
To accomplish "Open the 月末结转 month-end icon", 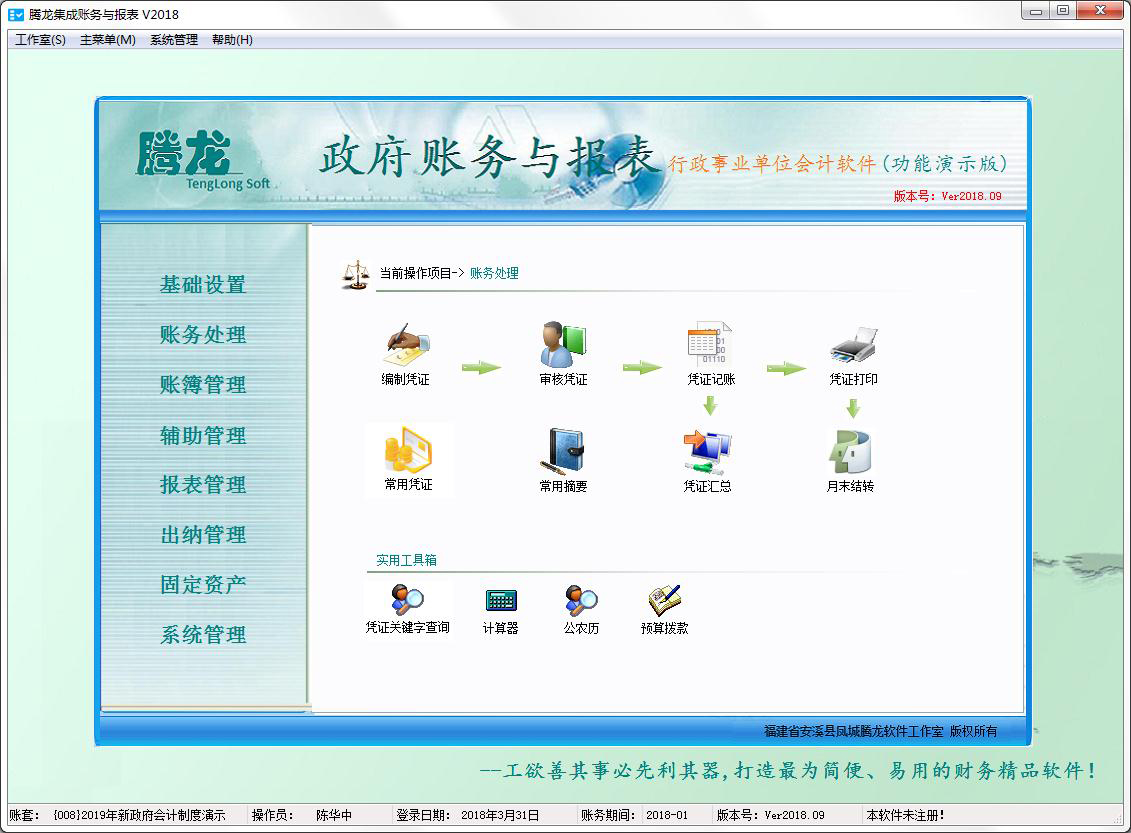I will [x=850, y=452].
